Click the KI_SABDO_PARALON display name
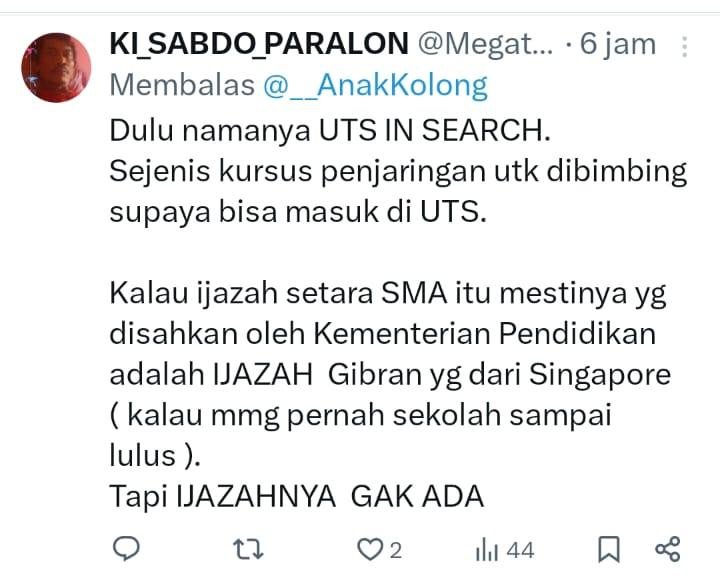This screenshot has height=583, width=720. pos(259,44)
